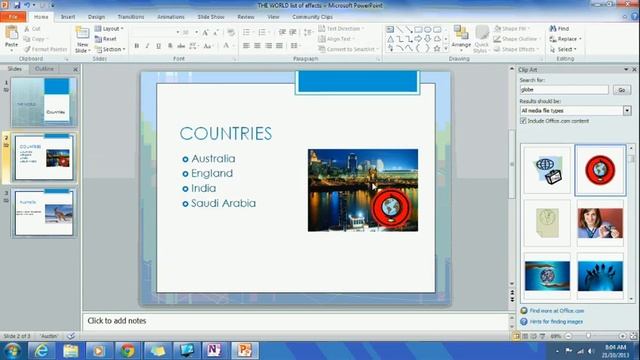Open the File tab
Image resolution: width=640 pixels, height=360 pixels.
click(x=13, y=17)
